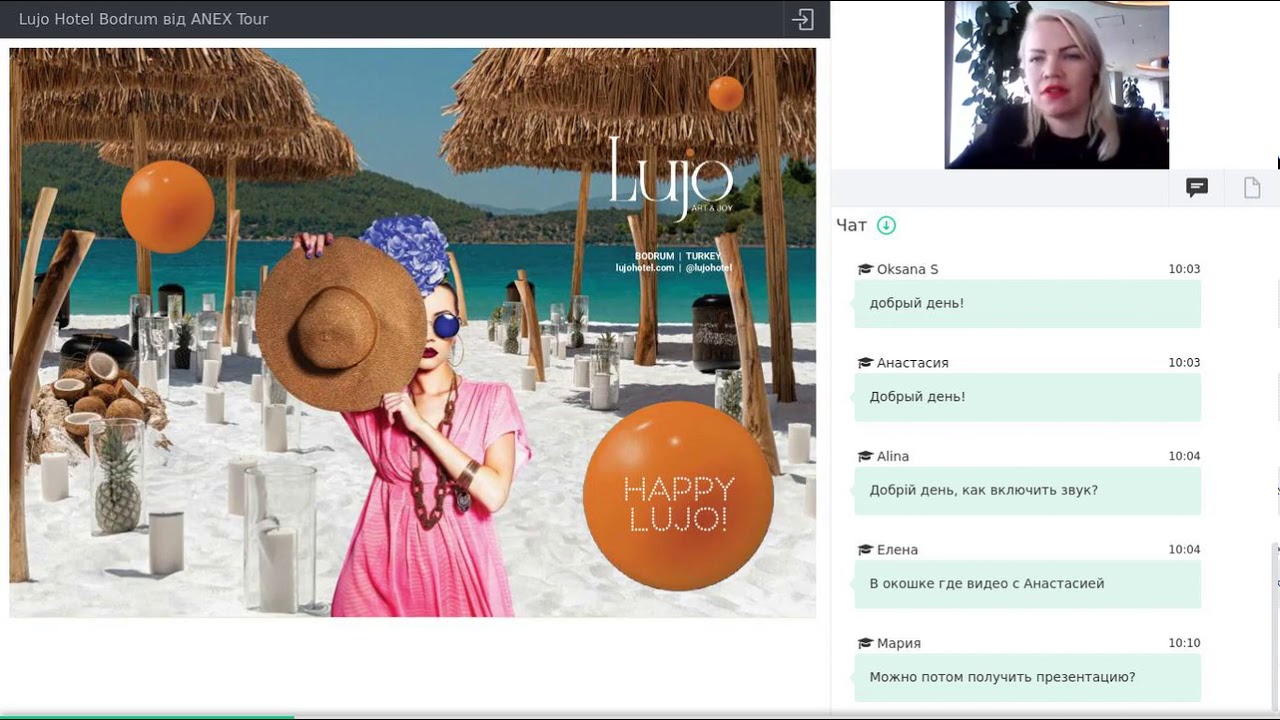Click the "Чат" heading
The image size is (1280, 720).
851,225
